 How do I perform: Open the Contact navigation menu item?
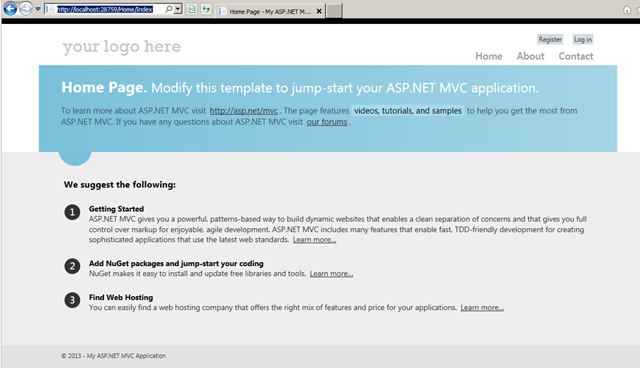(x=576, y=56)
